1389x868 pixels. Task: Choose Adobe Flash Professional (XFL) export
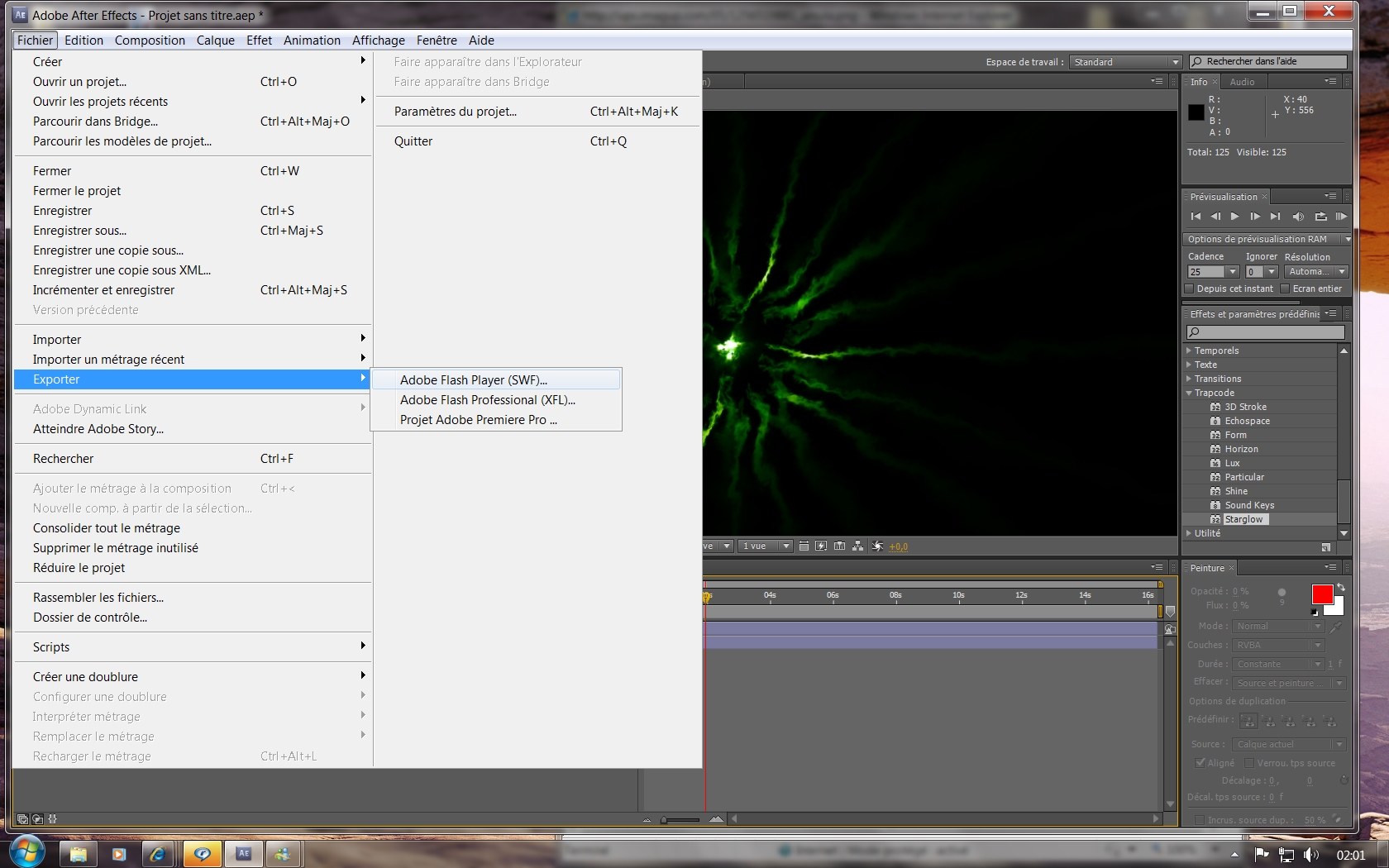[x=496, y=400]
